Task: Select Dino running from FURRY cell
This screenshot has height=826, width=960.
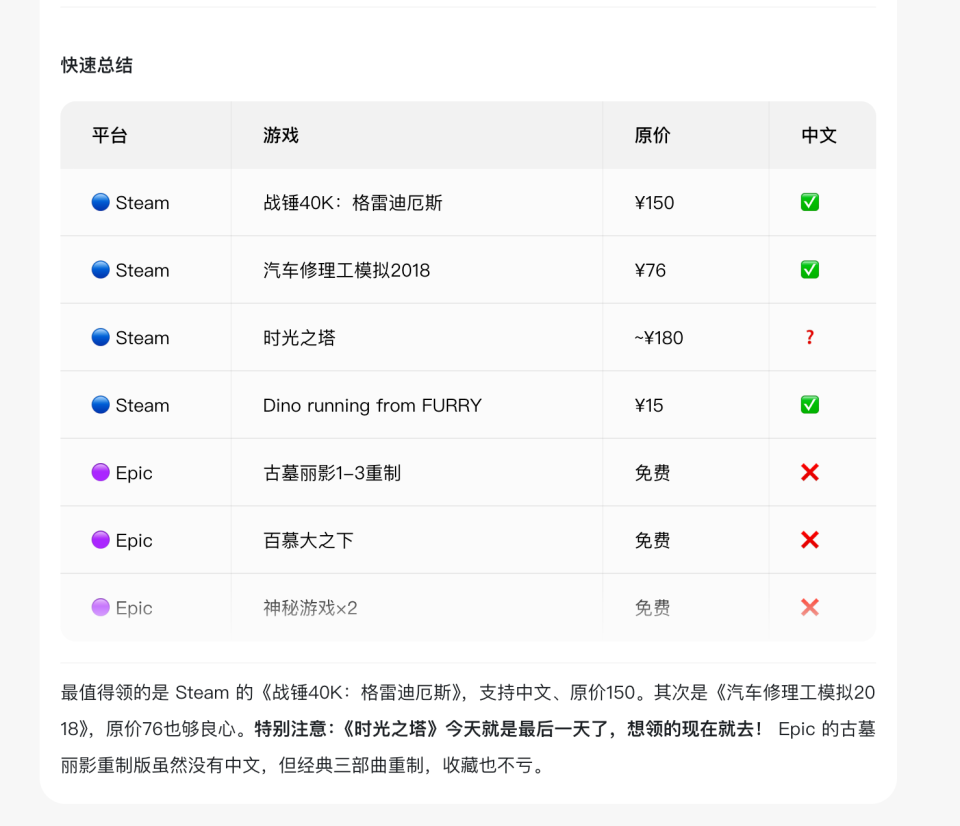Action: point(372,405)
